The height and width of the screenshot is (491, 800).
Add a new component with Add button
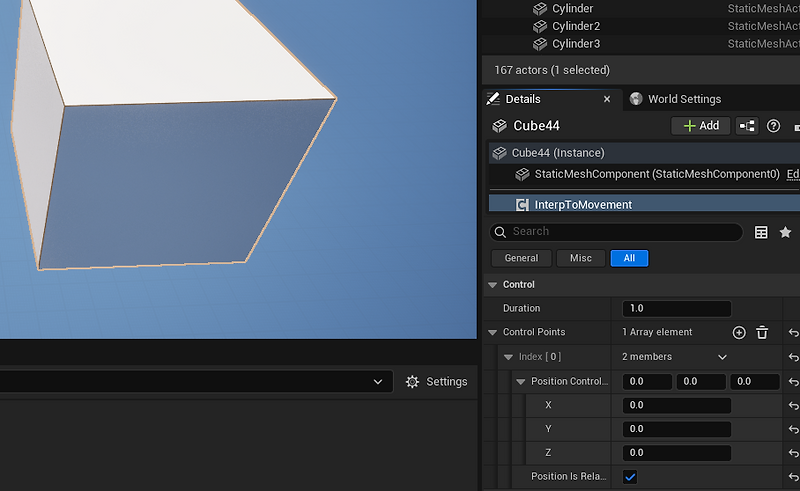[701, 126]
